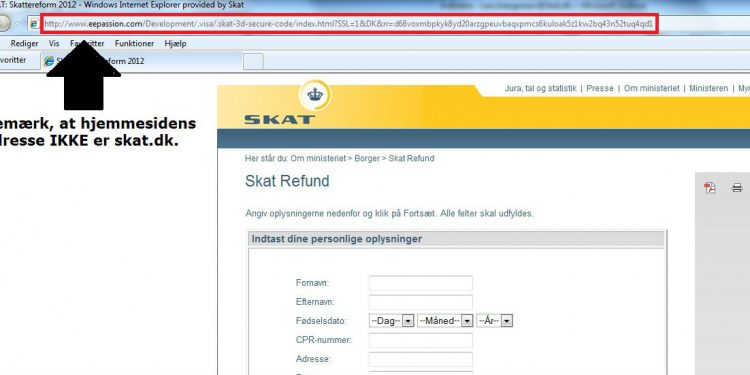750x375 pixels.
Task: Click the Fornavn input field
Action: click(420, 283)
